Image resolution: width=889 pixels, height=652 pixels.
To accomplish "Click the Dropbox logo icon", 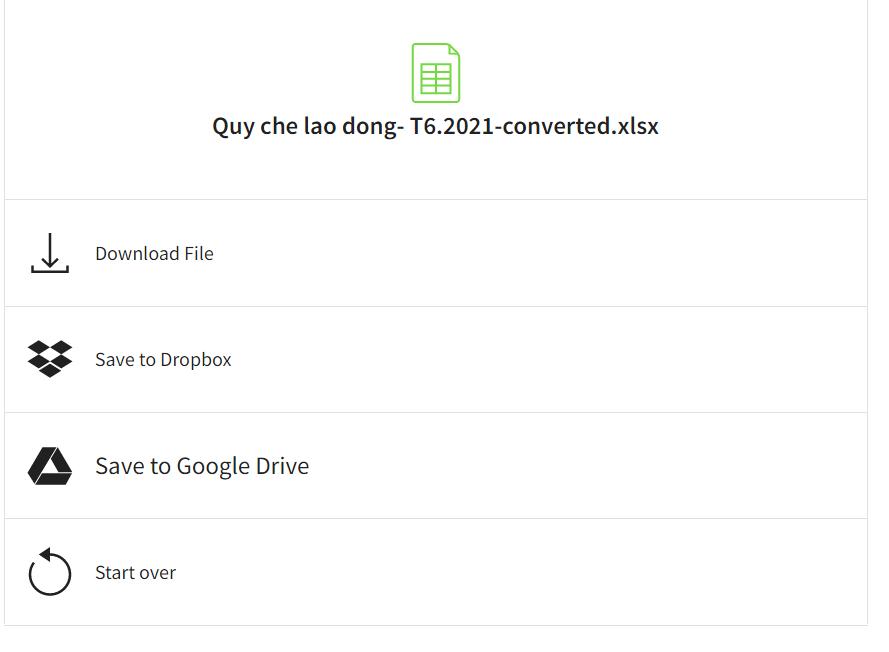I will click(x=50, y=359).
